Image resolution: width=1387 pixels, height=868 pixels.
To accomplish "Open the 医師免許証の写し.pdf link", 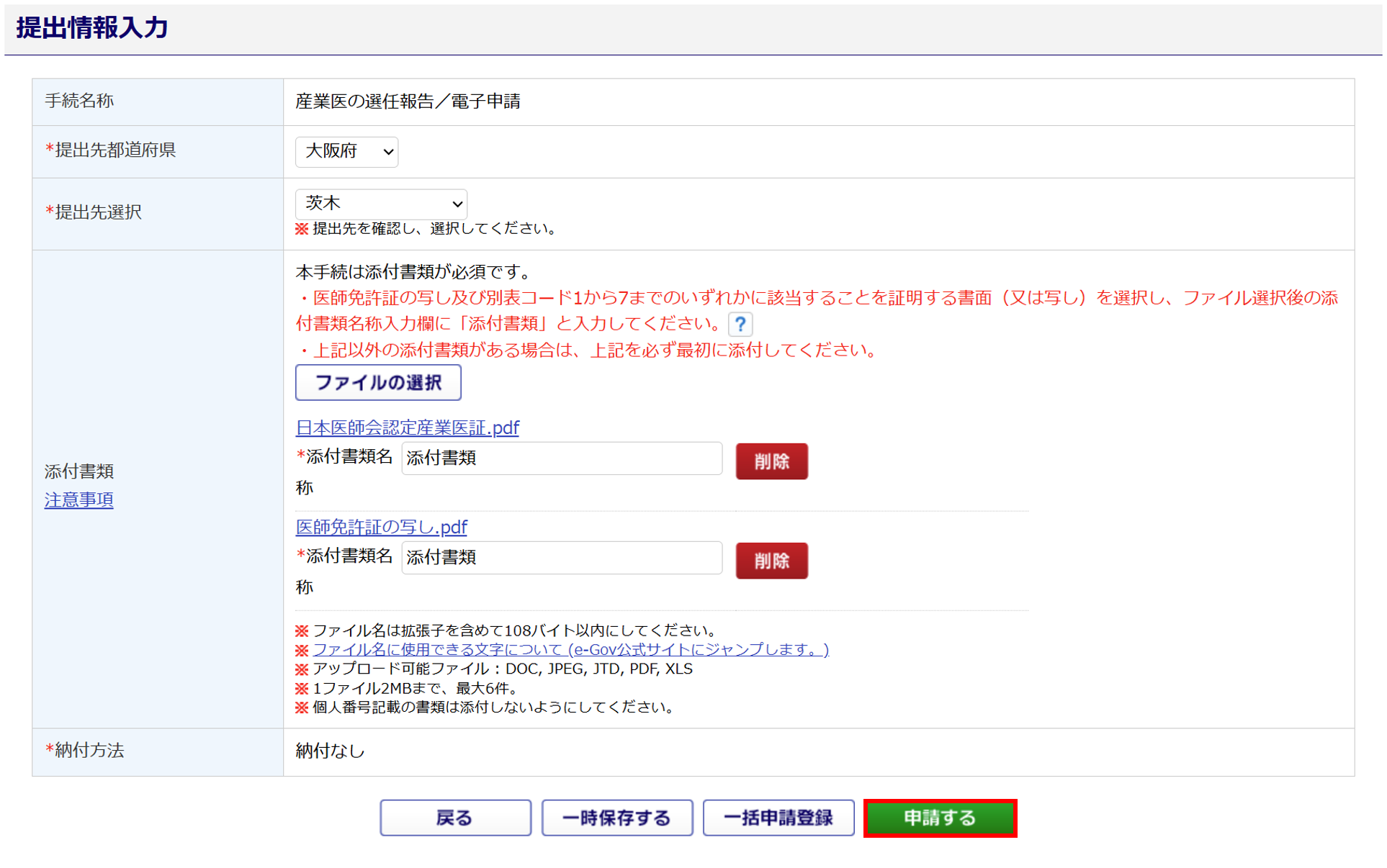I will [381, 527].
